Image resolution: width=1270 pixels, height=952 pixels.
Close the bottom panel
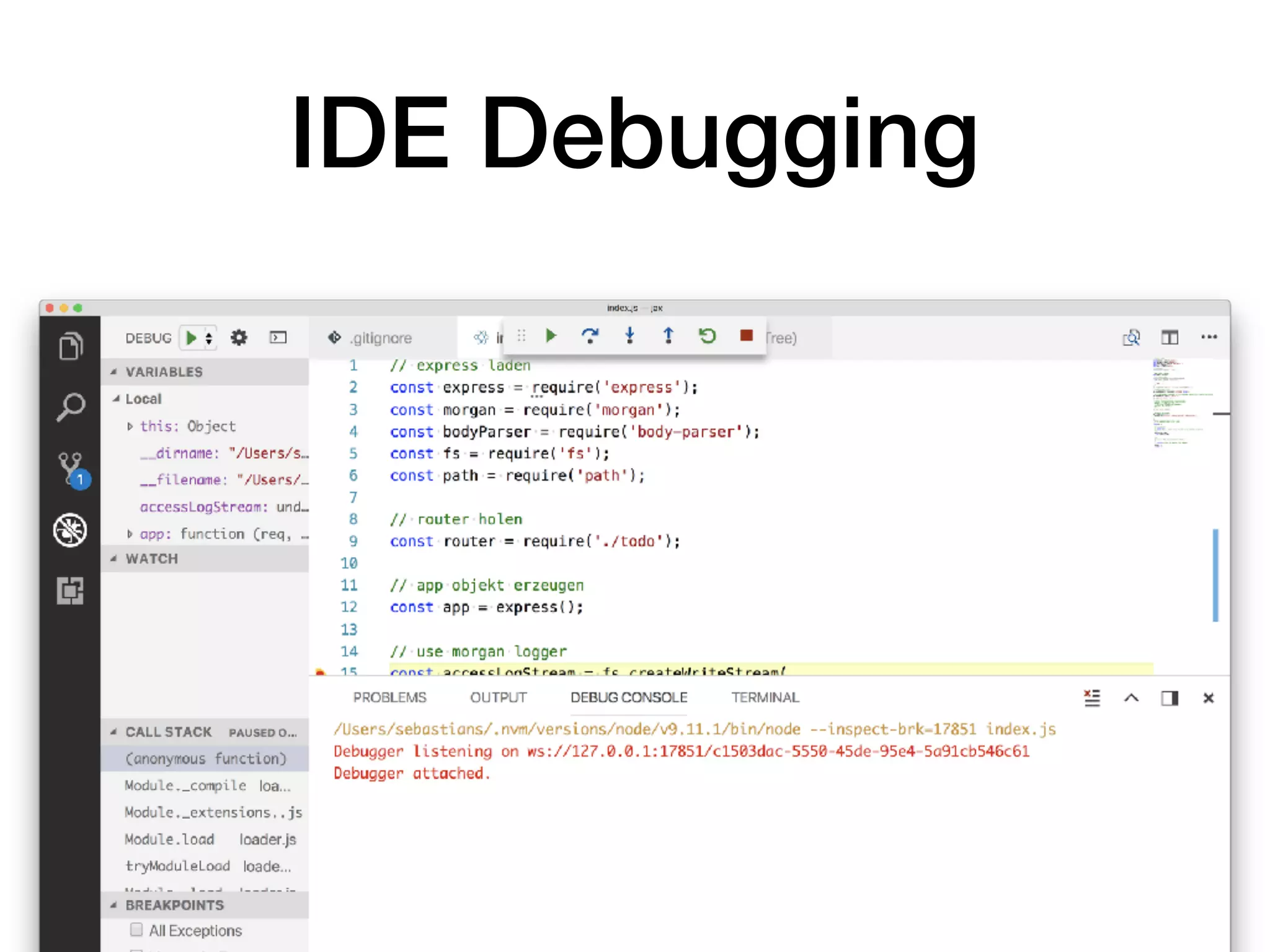click(x=1209, y=699)
